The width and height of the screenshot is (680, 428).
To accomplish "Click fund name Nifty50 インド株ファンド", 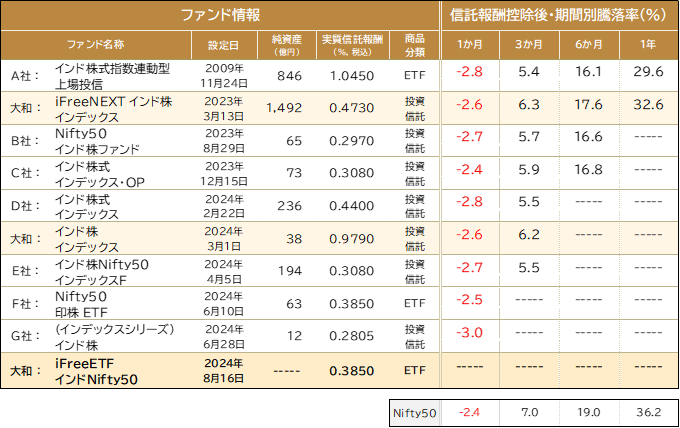I will (x=97, y=141).
